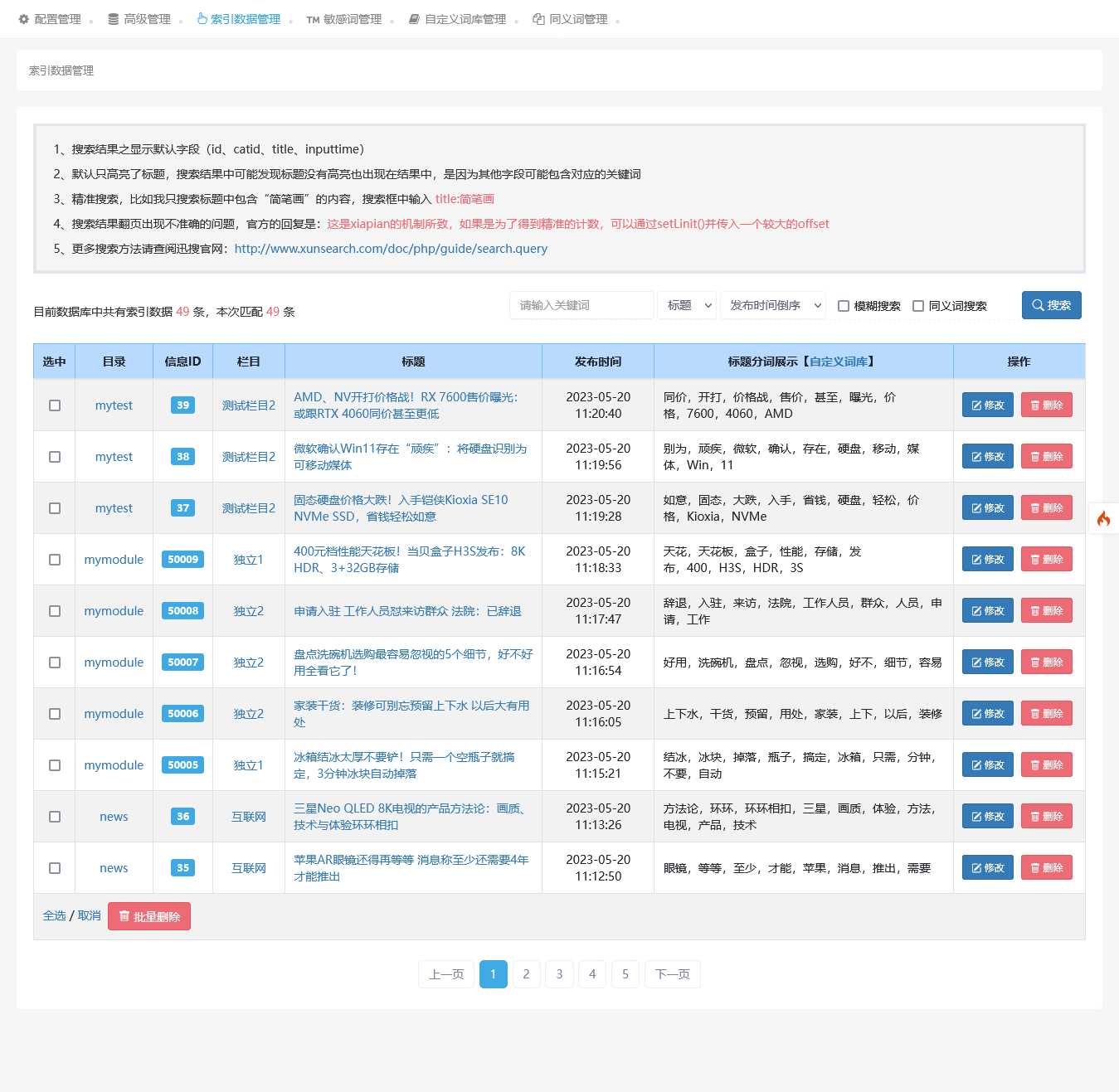The height and width of the screenshot is (1092, 1119).
Task: Delete the entry with ID 50006
Action: (1047, 714)
